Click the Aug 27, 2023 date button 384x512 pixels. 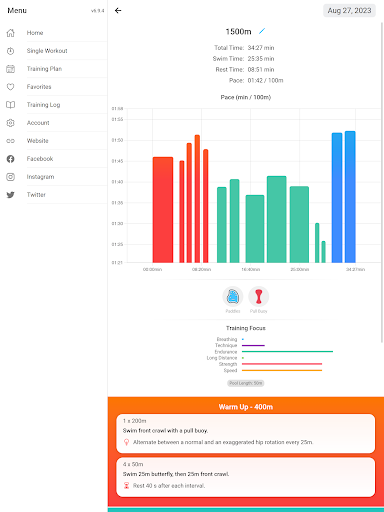click(349, 11)
